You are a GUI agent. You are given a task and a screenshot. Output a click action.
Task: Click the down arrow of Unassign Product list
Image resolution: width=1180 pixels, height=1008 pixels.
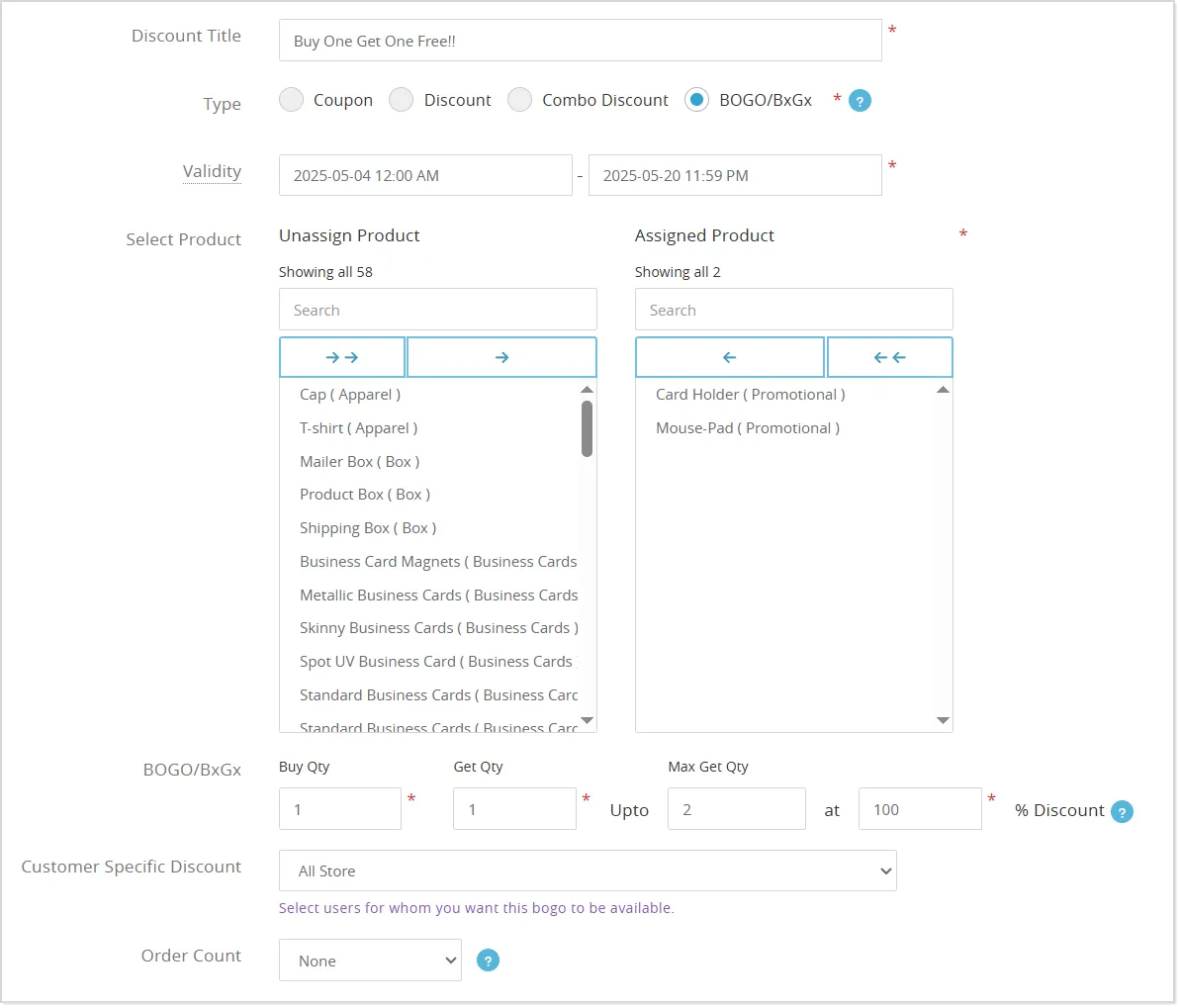click(x=587, y=721)
